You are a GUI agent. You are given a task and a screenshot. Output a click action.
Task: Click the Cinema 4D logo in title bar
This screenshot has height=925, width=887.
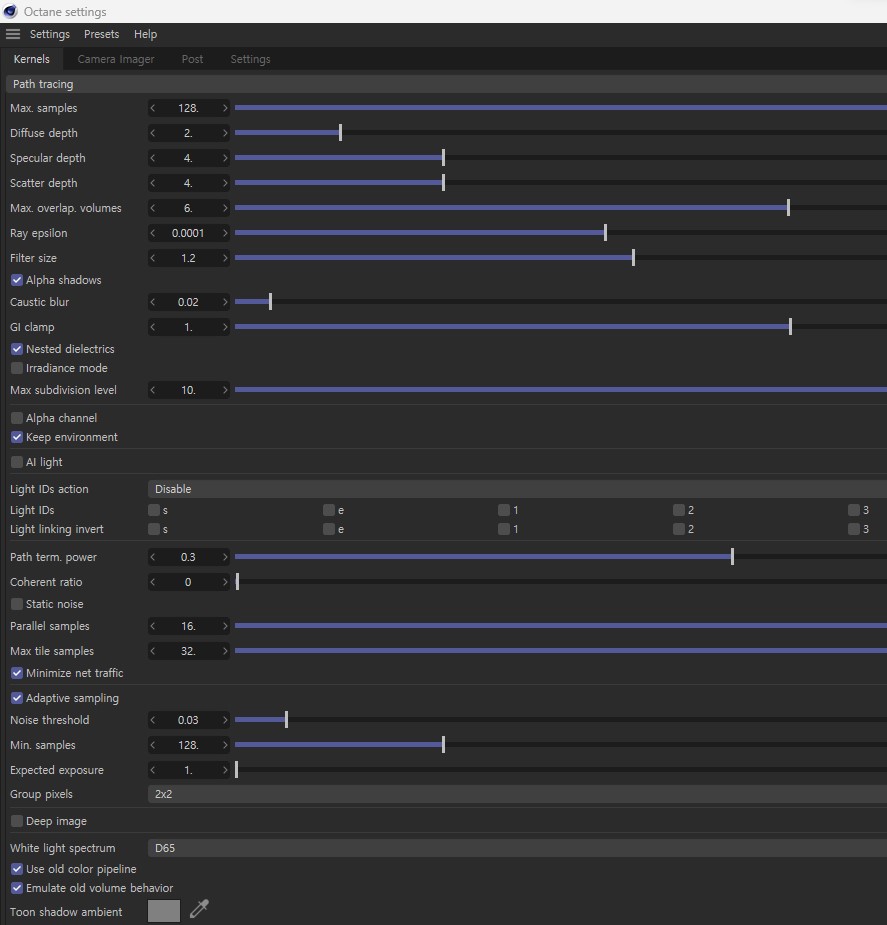11,11
